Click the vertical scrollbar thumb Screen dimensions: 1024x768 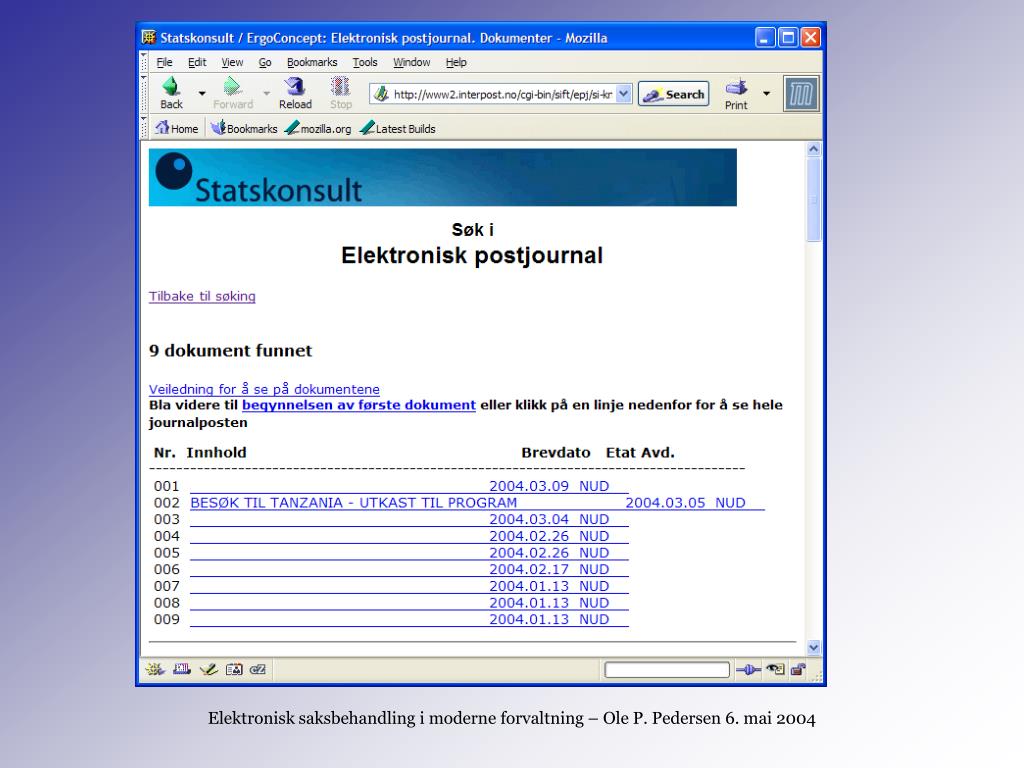coord(814,199)
